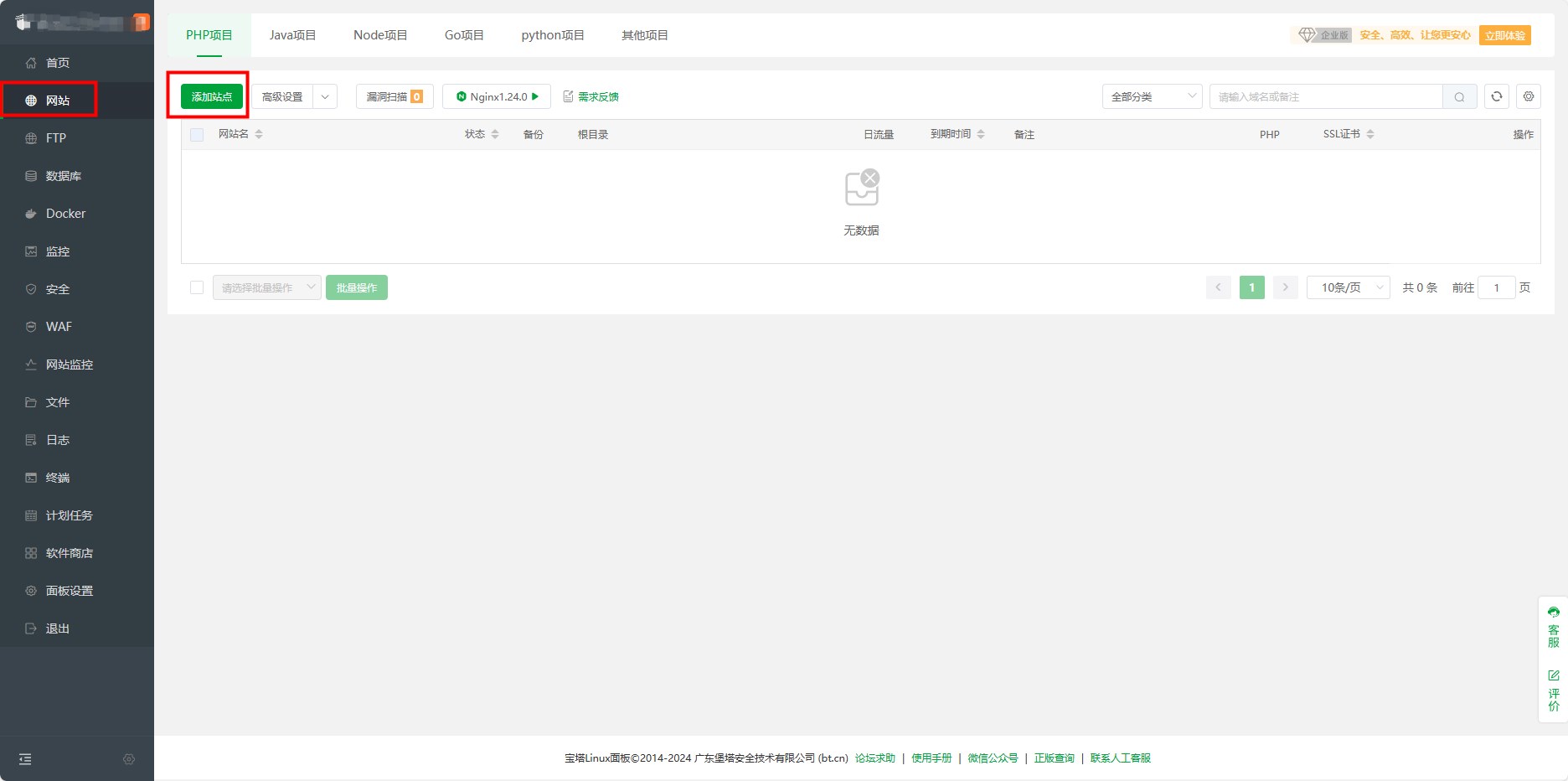
Task: Click the 根目录 column header
Action: tap(593, 134)
